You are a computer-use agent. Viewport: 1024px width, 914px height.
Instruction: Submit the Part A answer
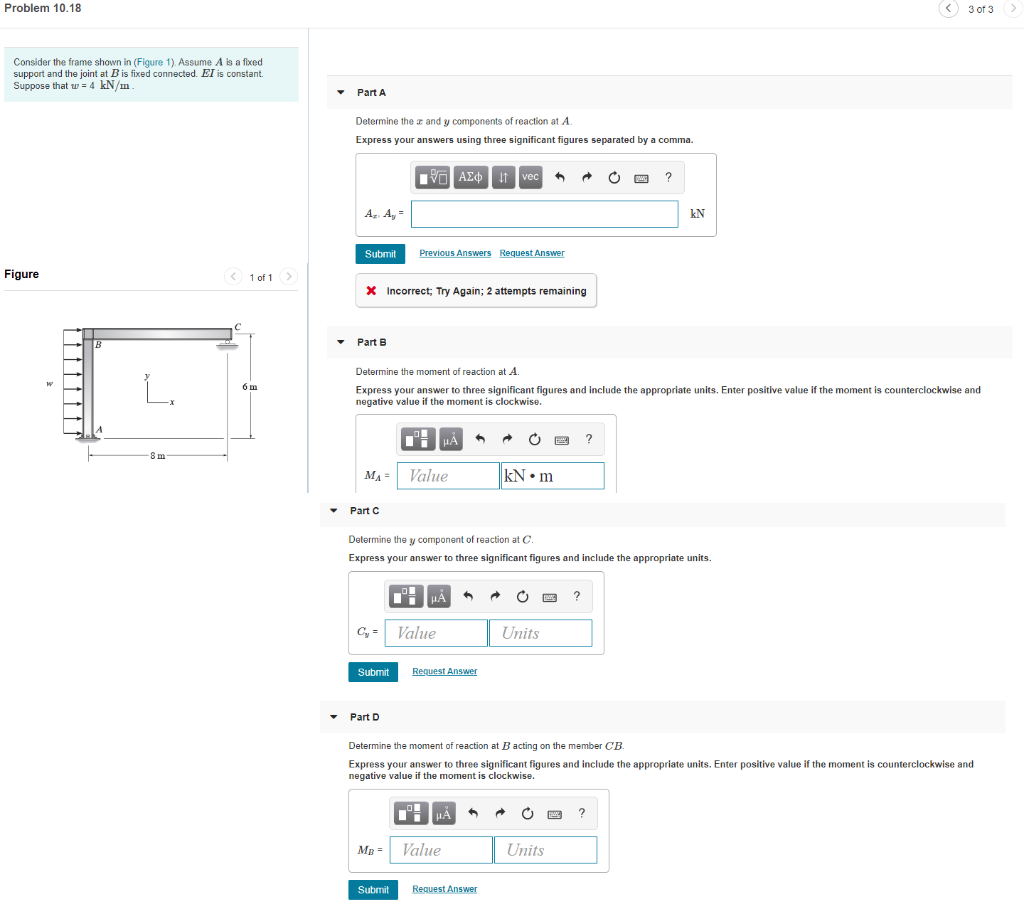[x=380, y=254]
